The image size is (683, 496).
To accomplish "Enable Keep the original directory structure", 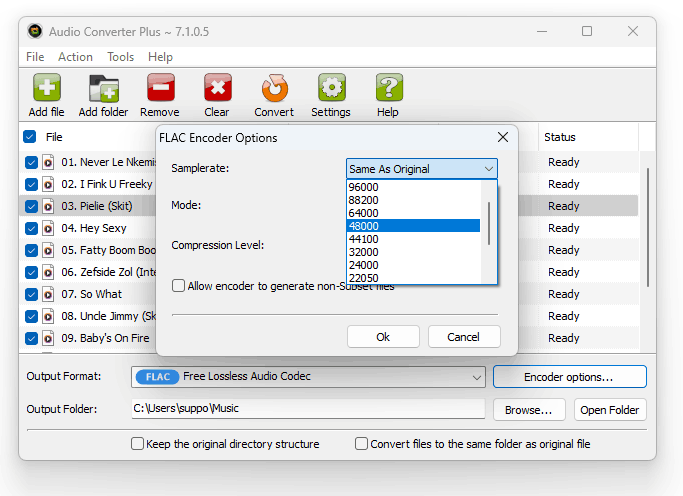I will point(137,444).
